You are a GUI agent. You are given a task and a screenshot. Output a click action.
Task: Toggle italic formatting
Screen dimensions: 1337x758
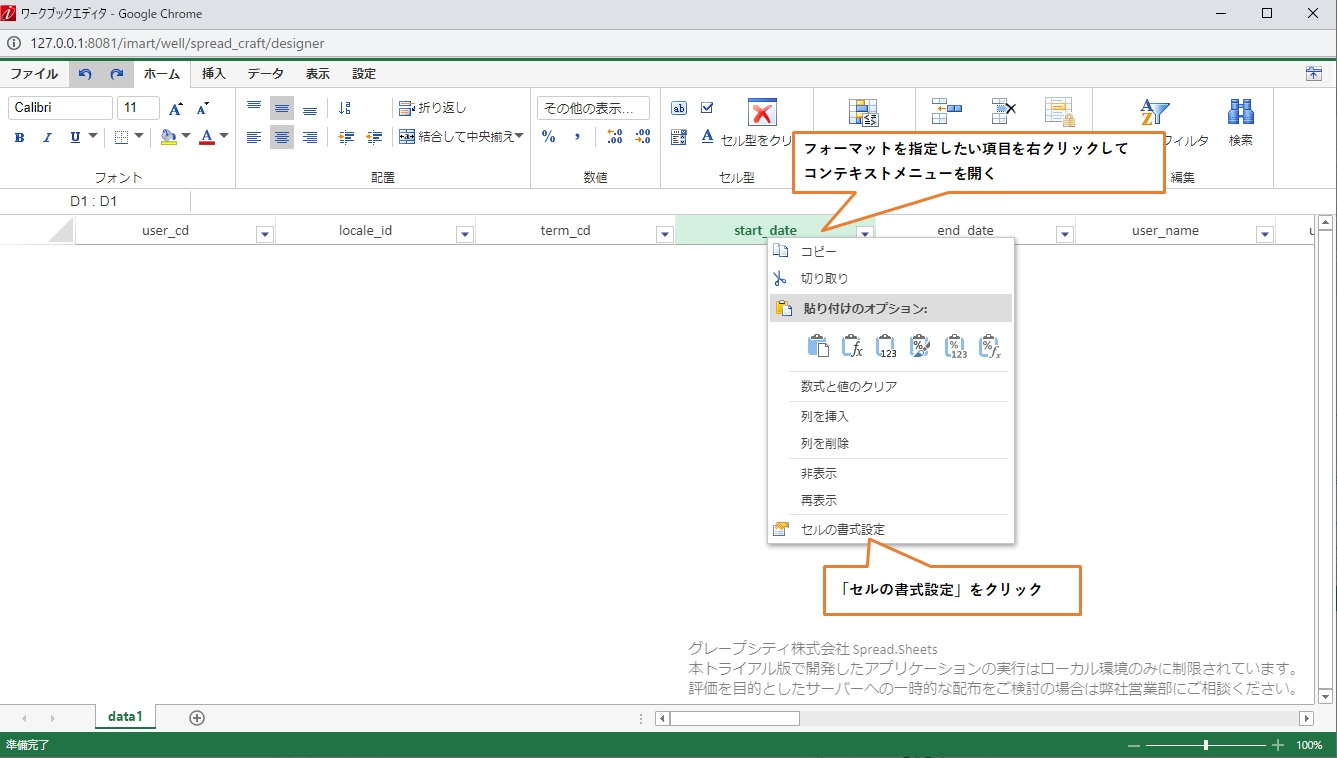[x=47, y=138]
